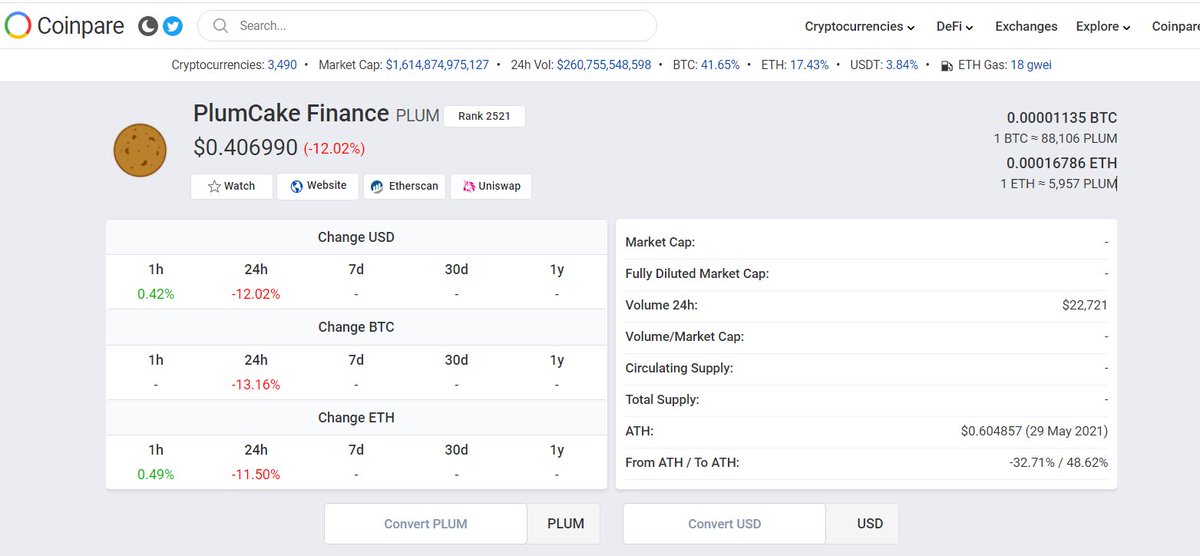Click 0.42% 1h USD change value
The height and width of the screenshot is (556, 1200).
coord(156,295)
